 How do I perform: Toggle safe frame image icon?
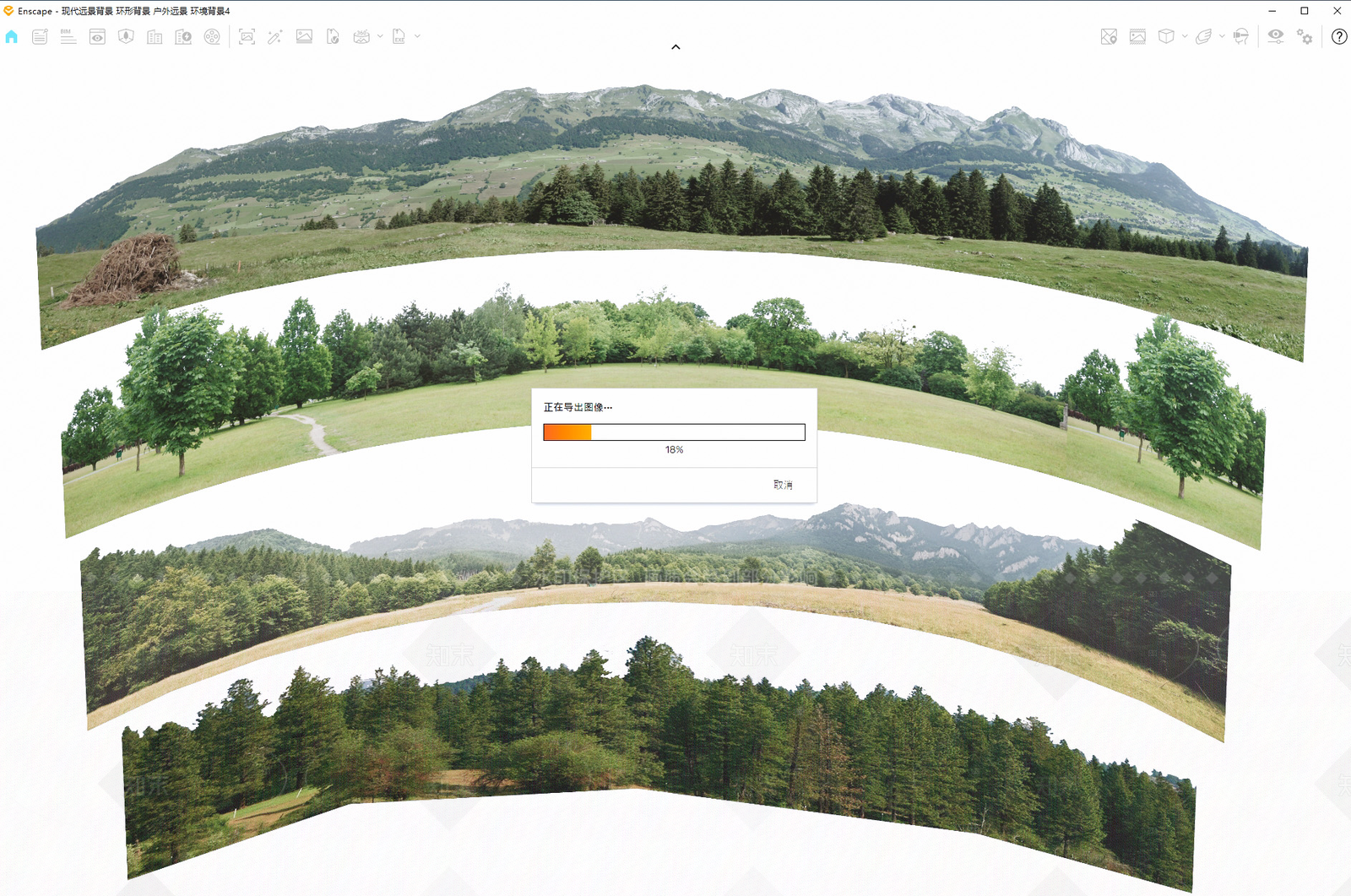1137,37
